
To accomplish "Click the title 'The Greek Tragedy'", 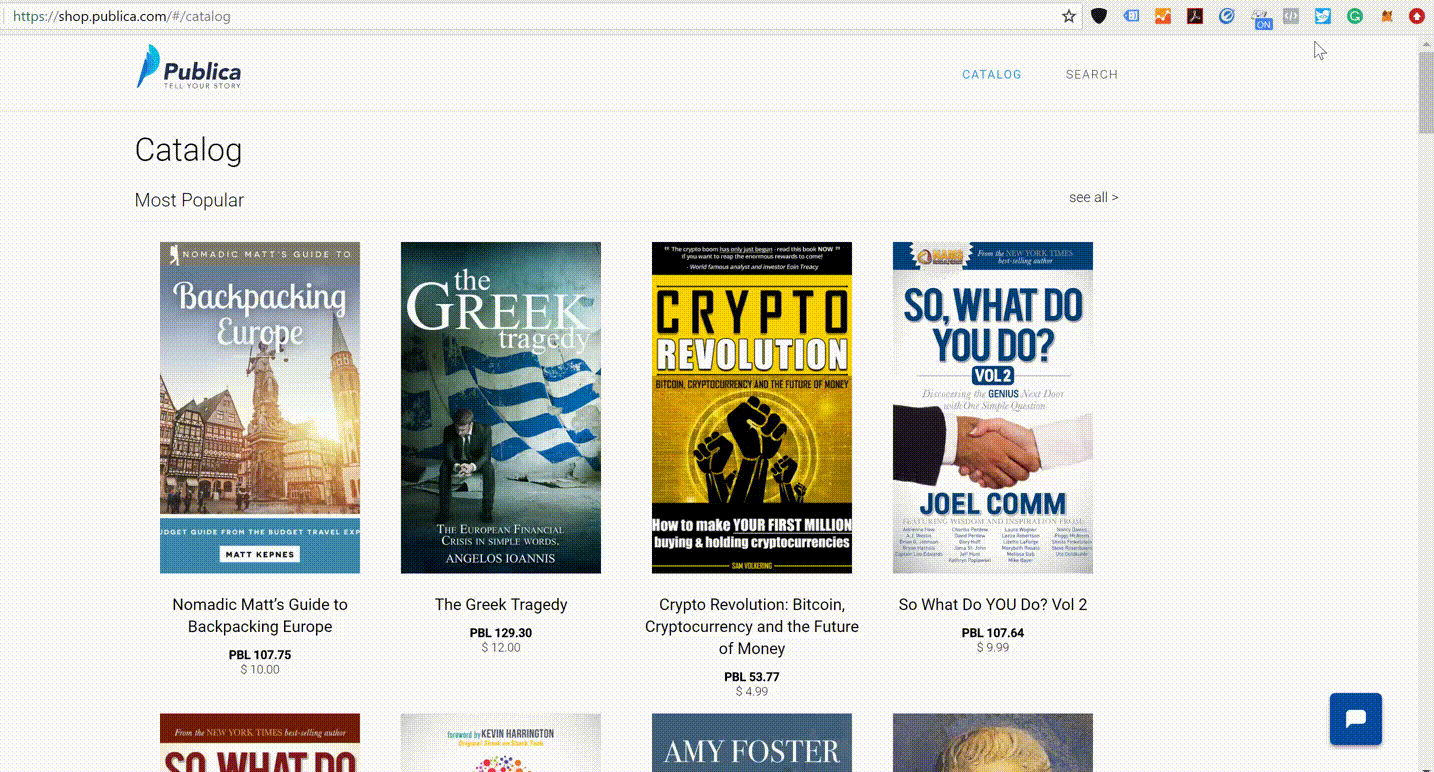I will (501, 604).
